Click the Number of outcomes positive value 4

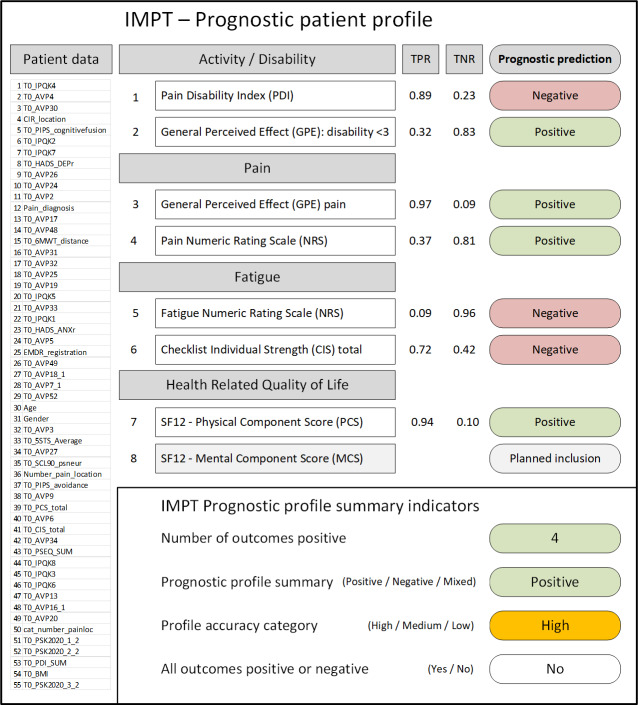[555, 539]
